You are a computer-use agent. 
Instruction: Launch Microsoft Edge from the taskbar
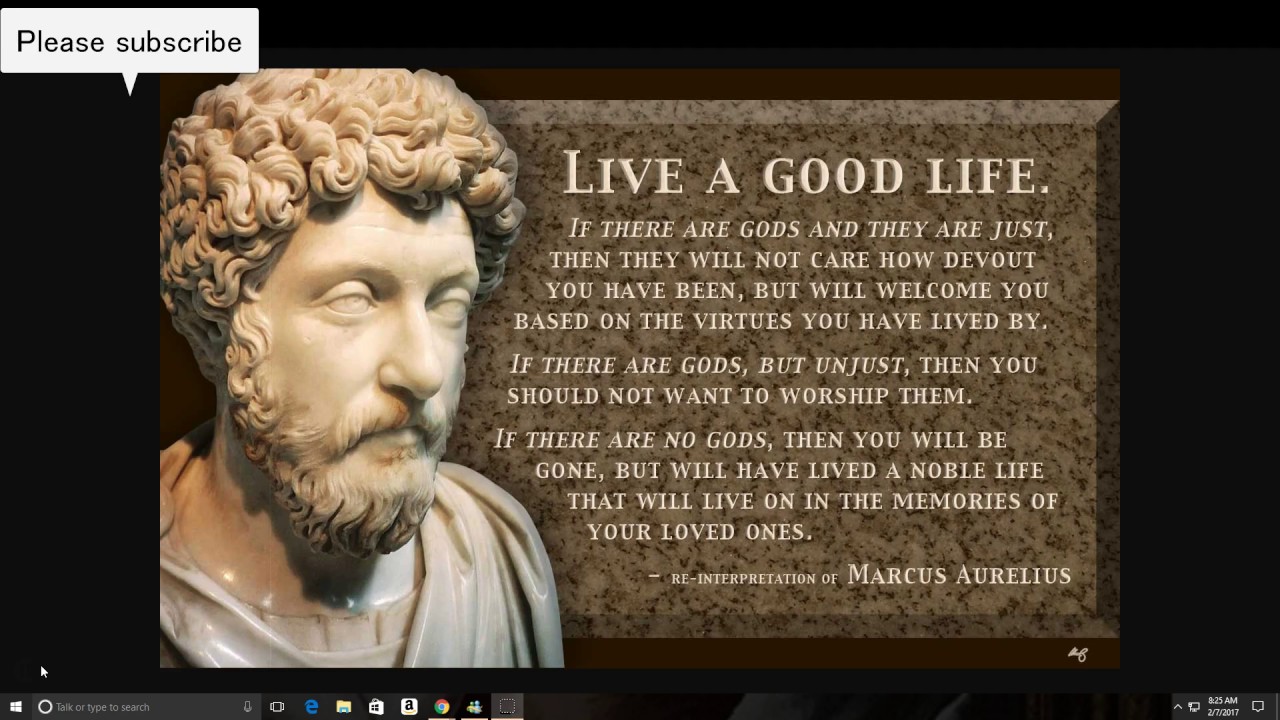point(311,707)
